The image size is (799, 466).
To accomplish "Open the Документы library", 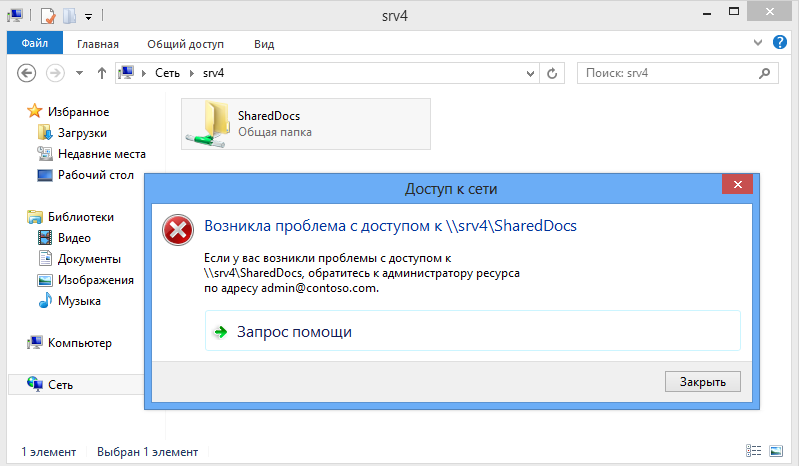I will (x=89, y=259).
